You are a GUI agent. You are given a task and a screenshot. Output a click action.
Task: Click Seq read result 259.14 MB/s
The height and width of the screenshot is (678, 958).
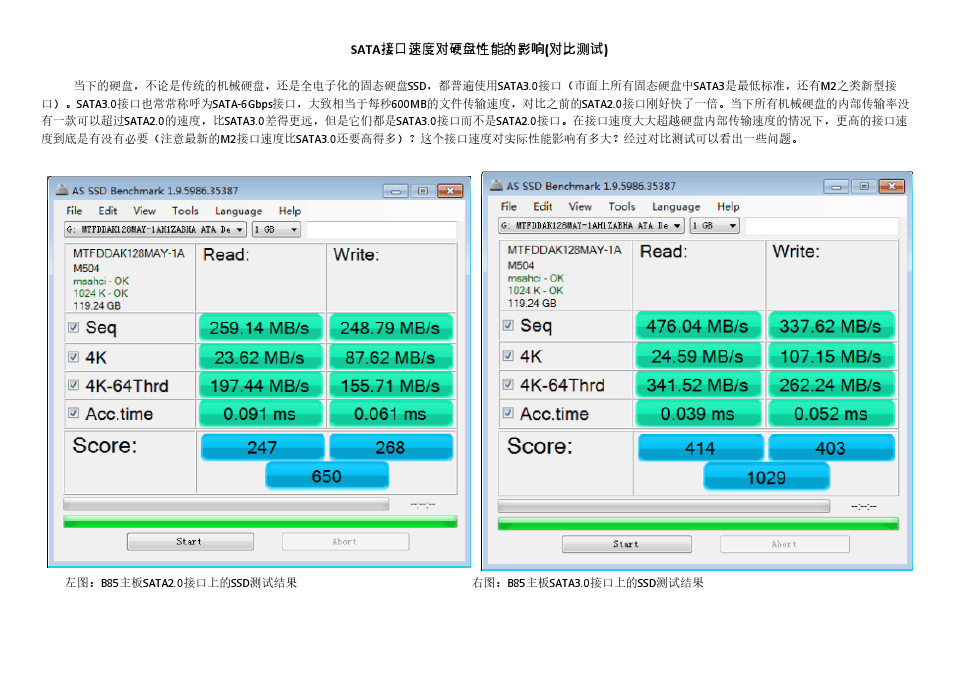[260, 328]
